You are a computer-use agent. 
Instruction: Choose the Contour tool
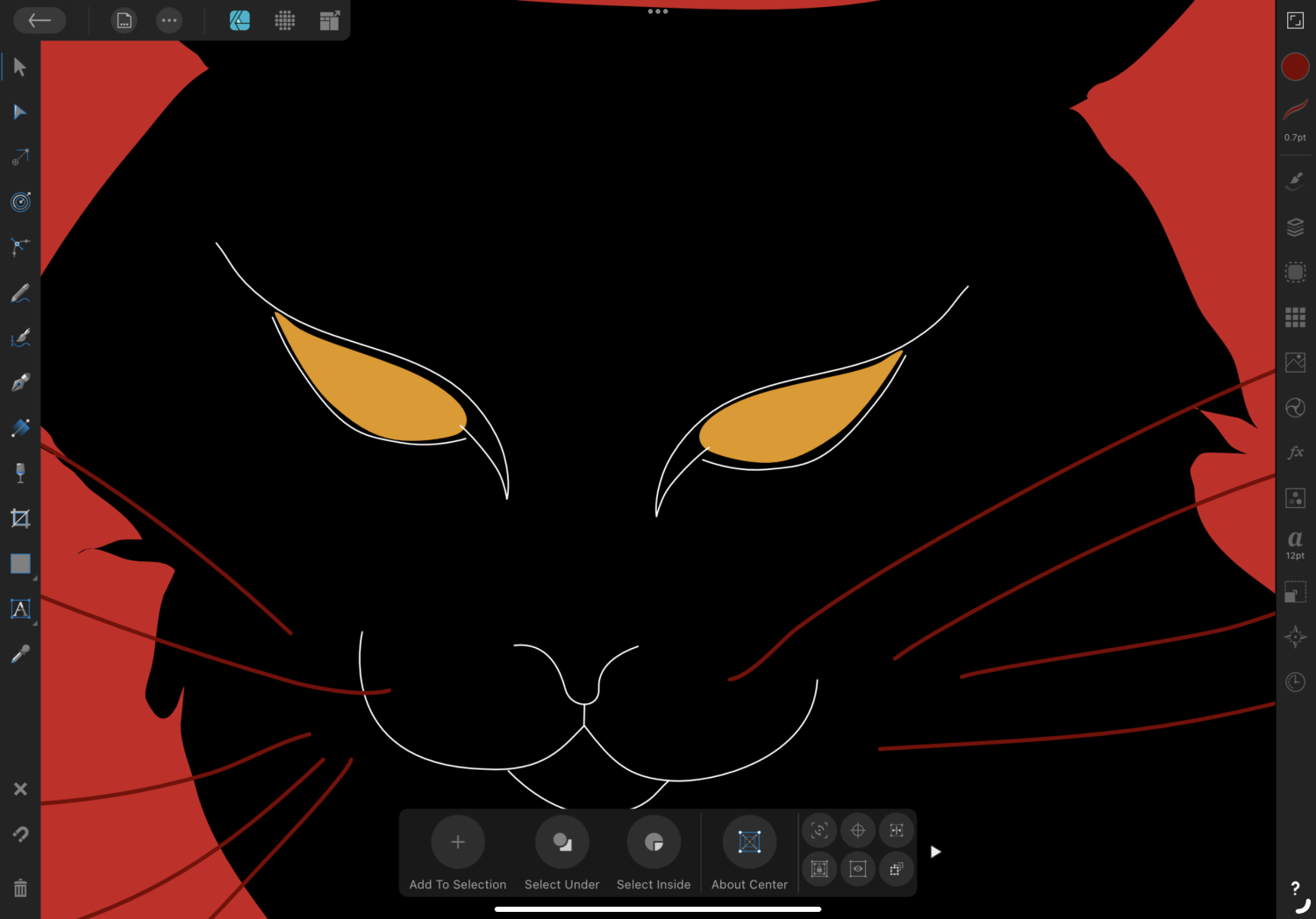[x=20, y=203]
